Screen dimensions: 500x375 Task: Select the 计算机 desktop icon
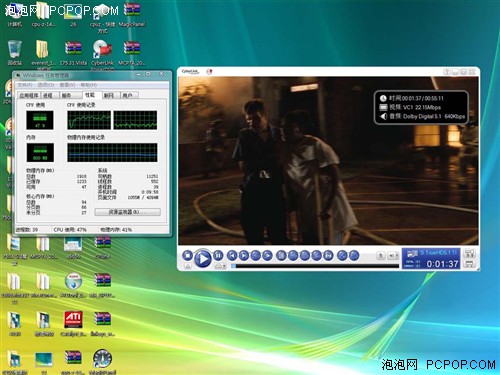15,15
